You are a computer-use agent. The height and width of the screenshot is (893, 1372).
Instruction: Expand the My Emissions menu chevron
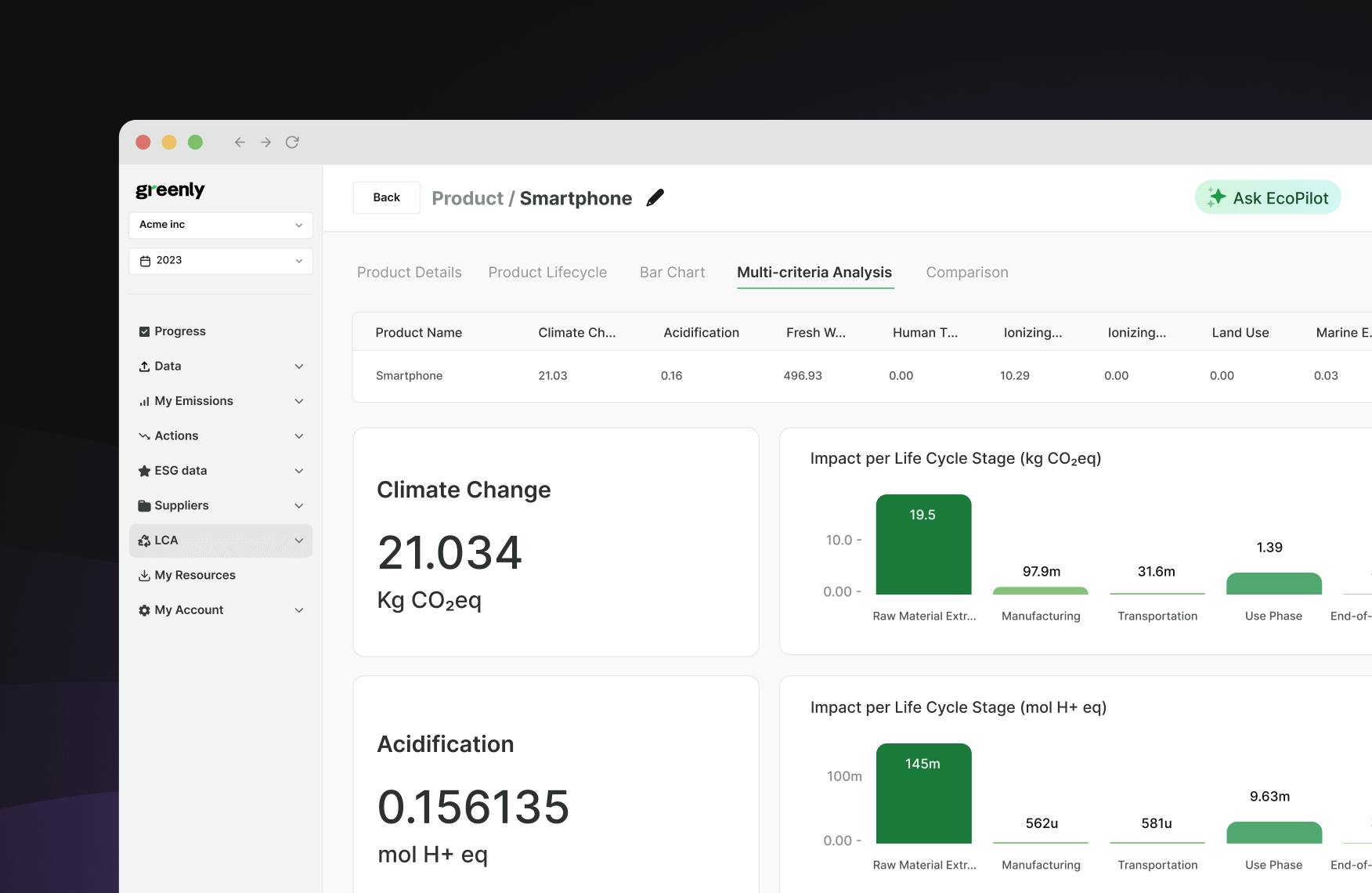click(x=298, y=401)
